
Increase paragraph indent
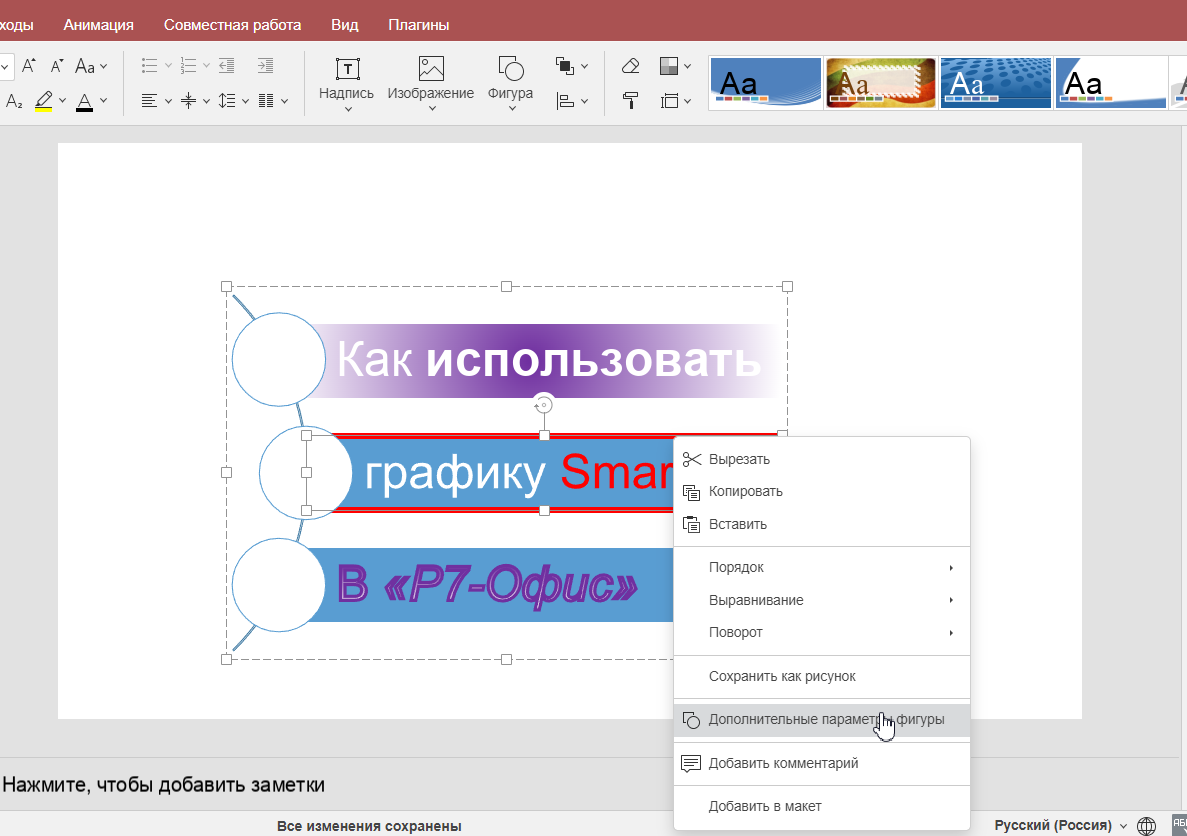click(265, 66)
